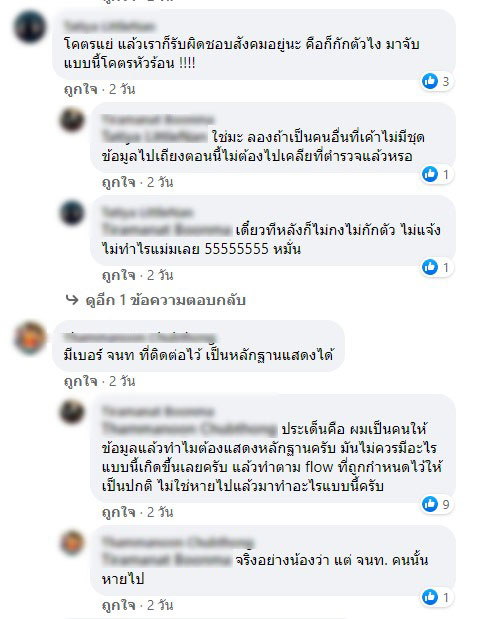Image resolution: width=495 pixels, height=619 pixels.
Task: Open avatar beside comment about เบอร์ จนท
Action: pos(30,338)
